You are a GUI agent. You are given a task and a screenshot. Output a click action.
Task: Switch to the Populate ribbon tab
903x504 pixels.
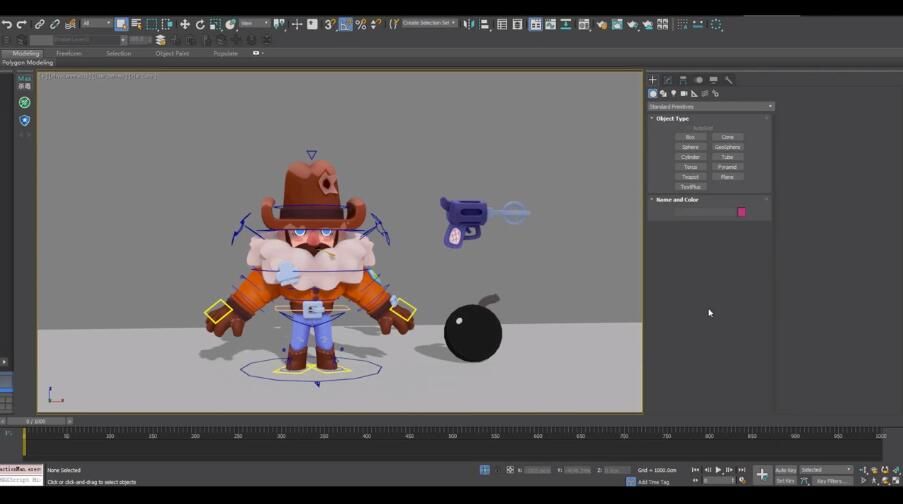225,53
